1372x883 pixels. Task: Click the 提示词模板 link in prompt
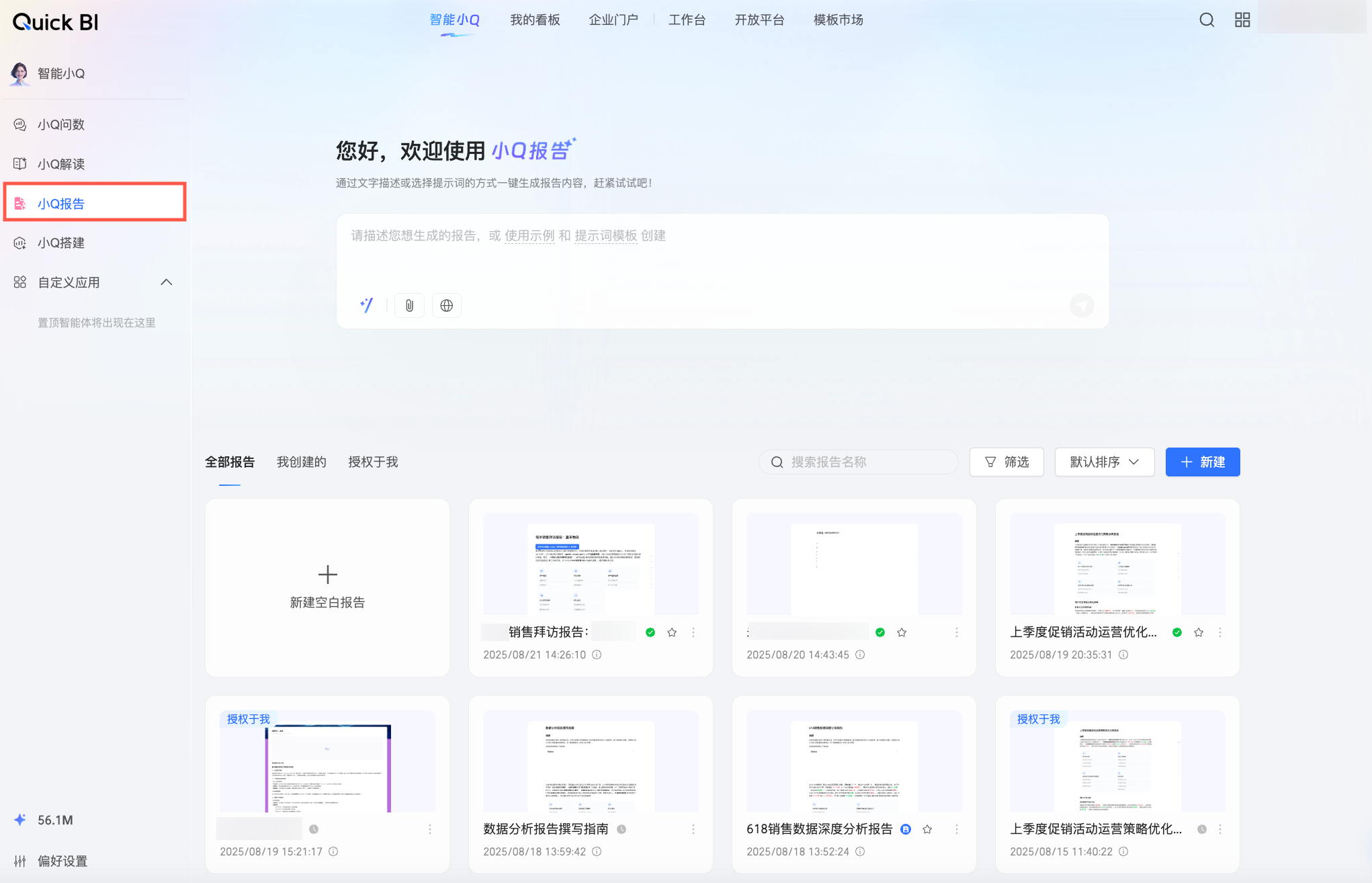pyautogui.click(x=606, y=236)
